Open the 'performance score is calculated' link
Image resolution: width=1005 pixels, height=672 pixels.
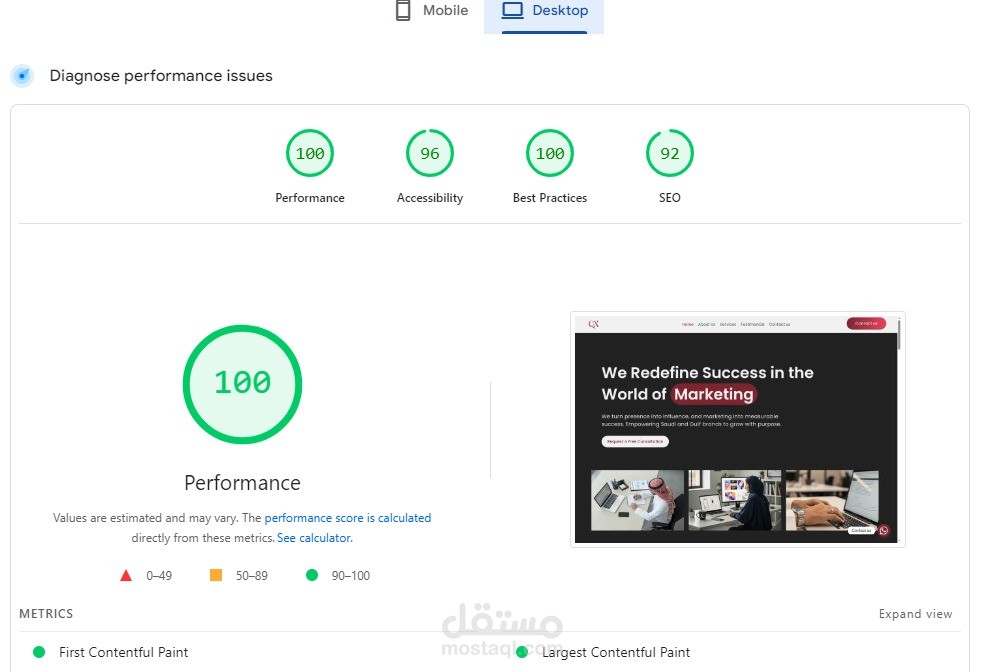click(x=347, y=517)
